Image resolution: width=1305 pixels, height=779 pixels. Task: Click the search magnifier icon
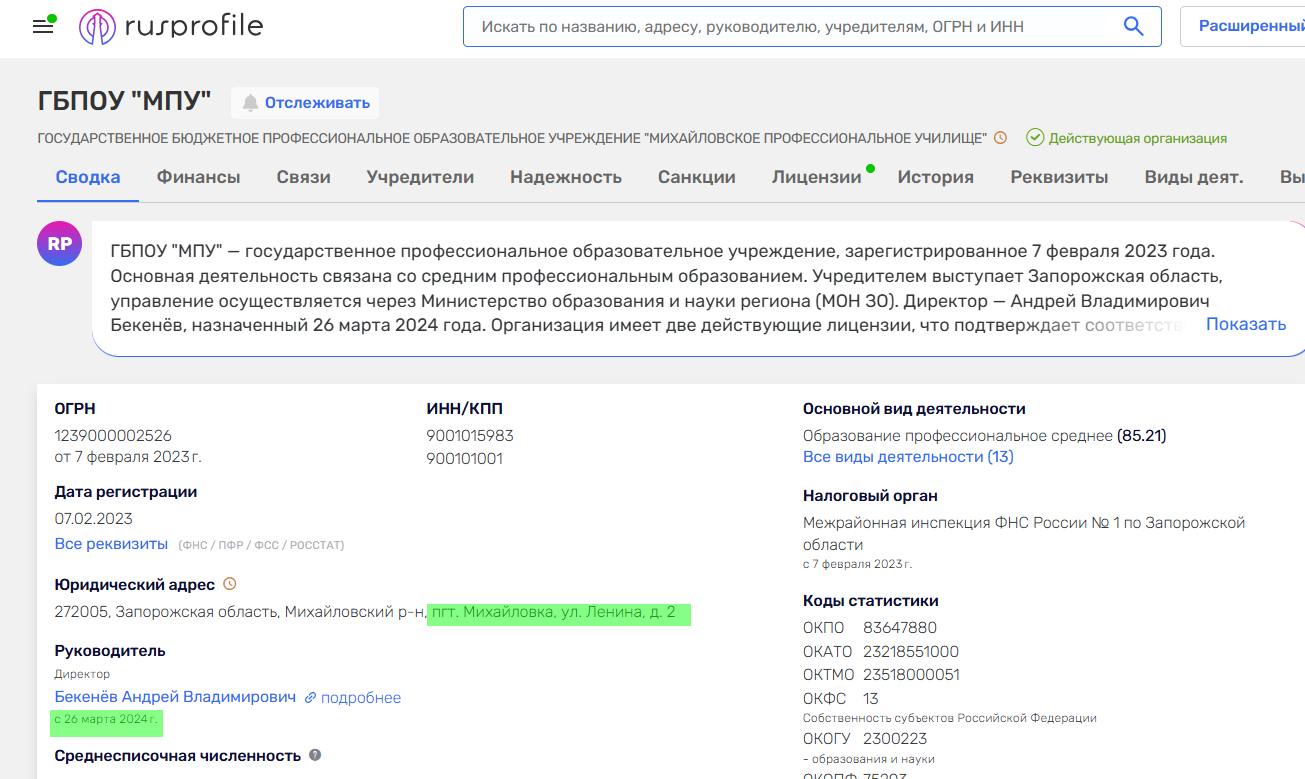click(1133, 26)
